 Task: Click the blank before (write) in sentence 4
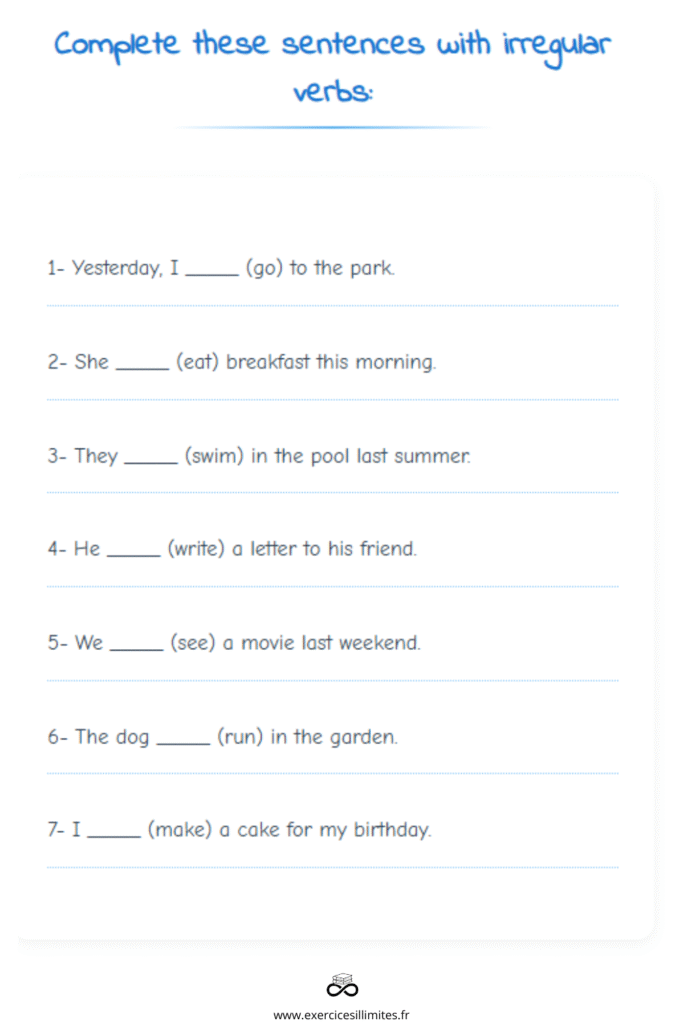click(133, 555)
